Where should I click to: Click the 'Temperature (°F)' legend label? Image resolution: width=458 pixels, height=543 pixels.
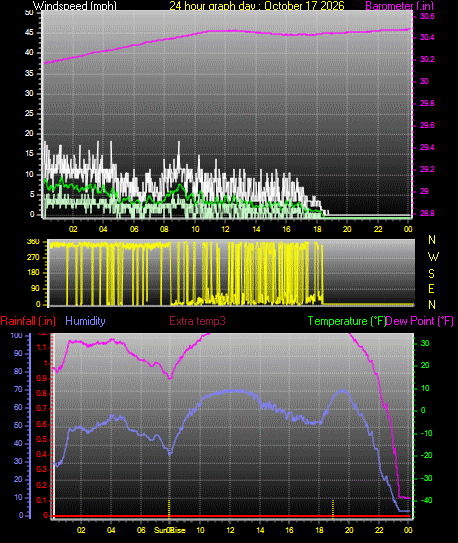point(347,321)
